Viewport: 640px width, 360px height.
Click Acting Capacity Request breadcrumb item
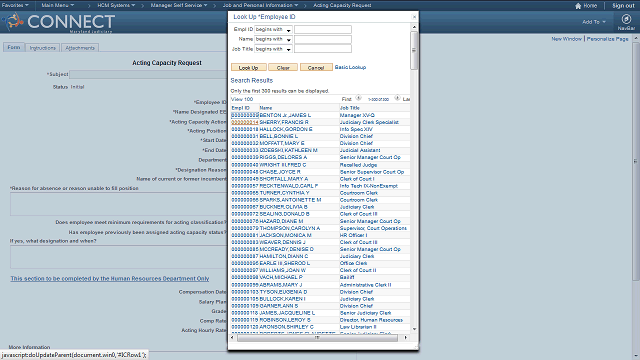(342, 5)
